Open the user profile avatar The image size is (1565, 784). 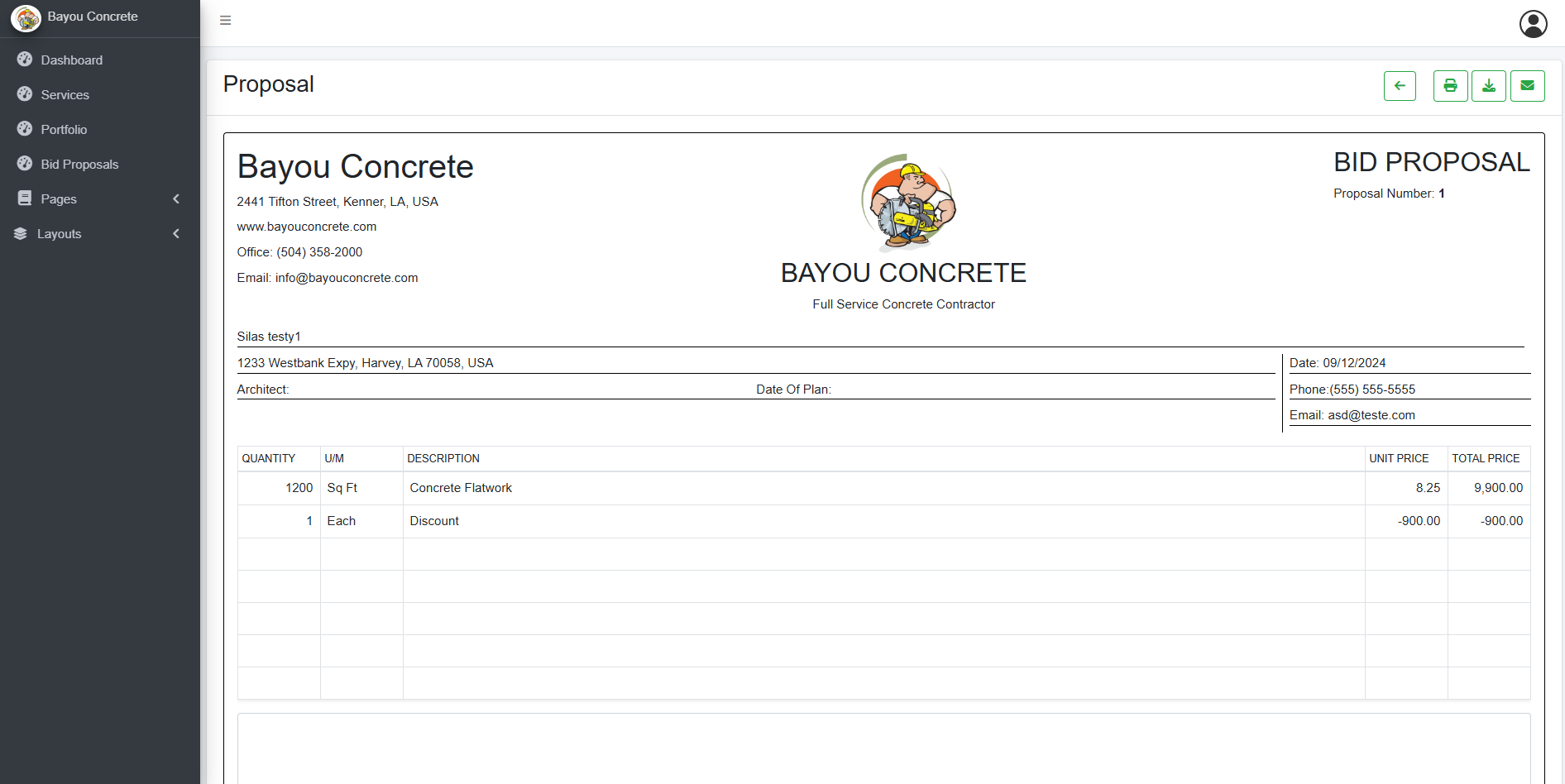pos(1534,23)
